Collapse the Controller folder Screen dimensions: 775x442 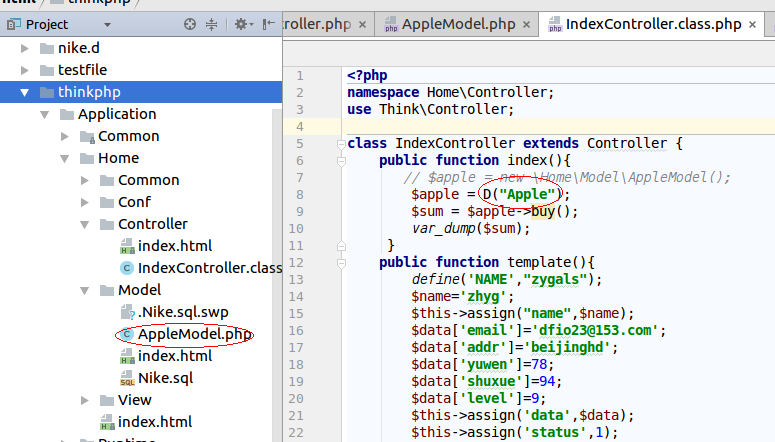pyautogui.click(x=85, y=224)
